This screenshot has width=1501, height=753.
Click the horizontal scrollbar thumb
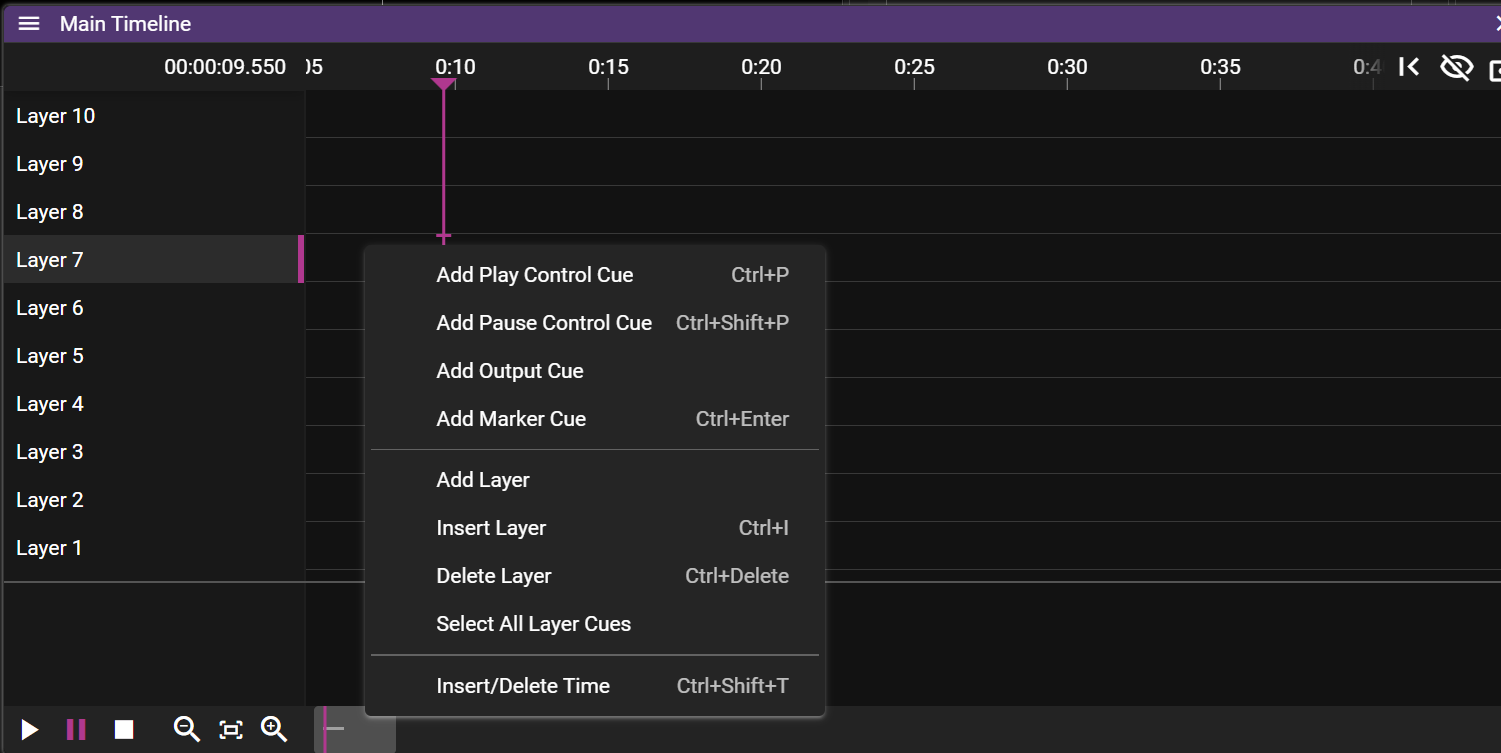pyautogui.click(x=356, y=729)
